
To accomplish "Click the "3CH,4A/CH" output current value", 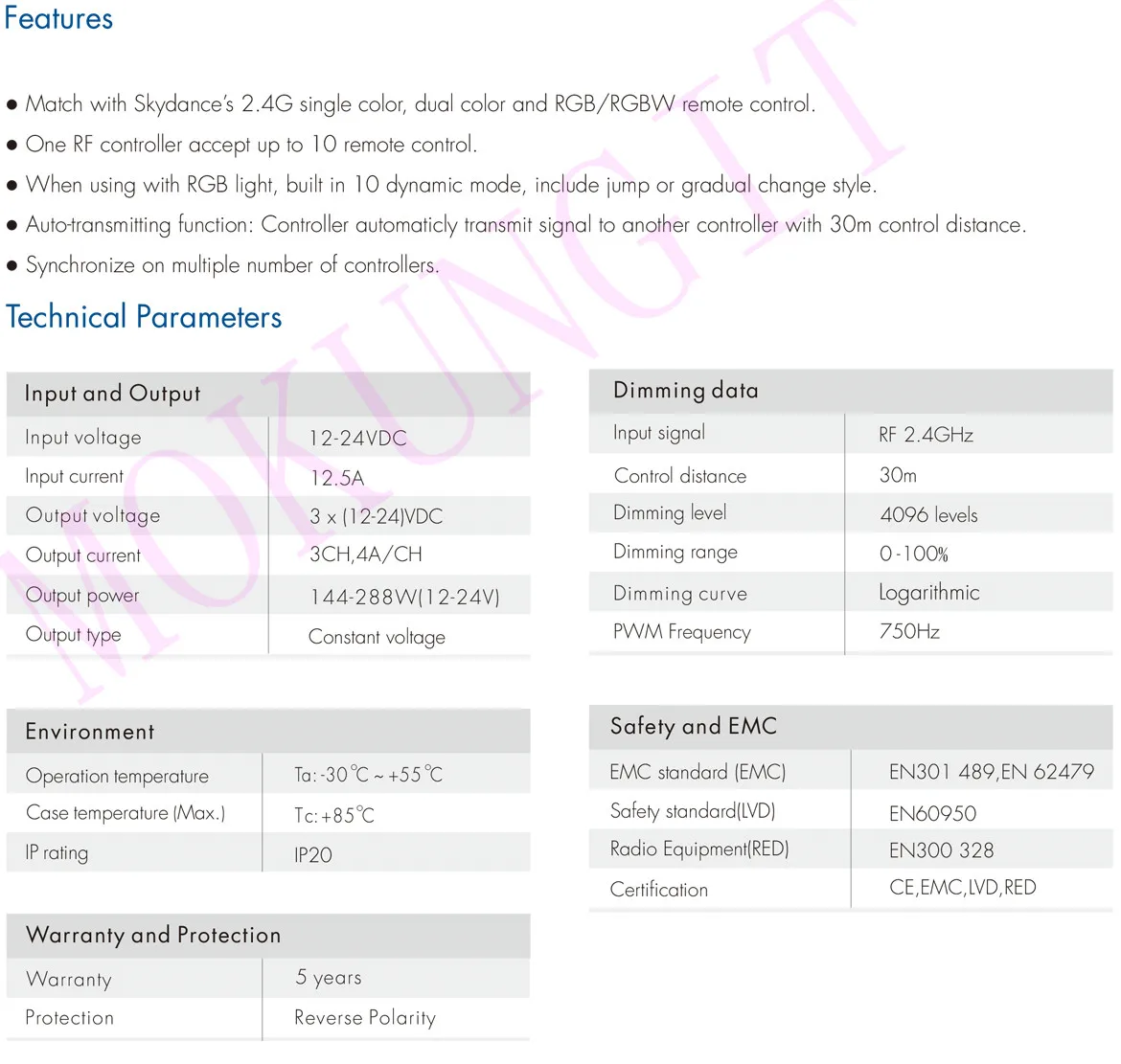I will click(x=365, y=555).
